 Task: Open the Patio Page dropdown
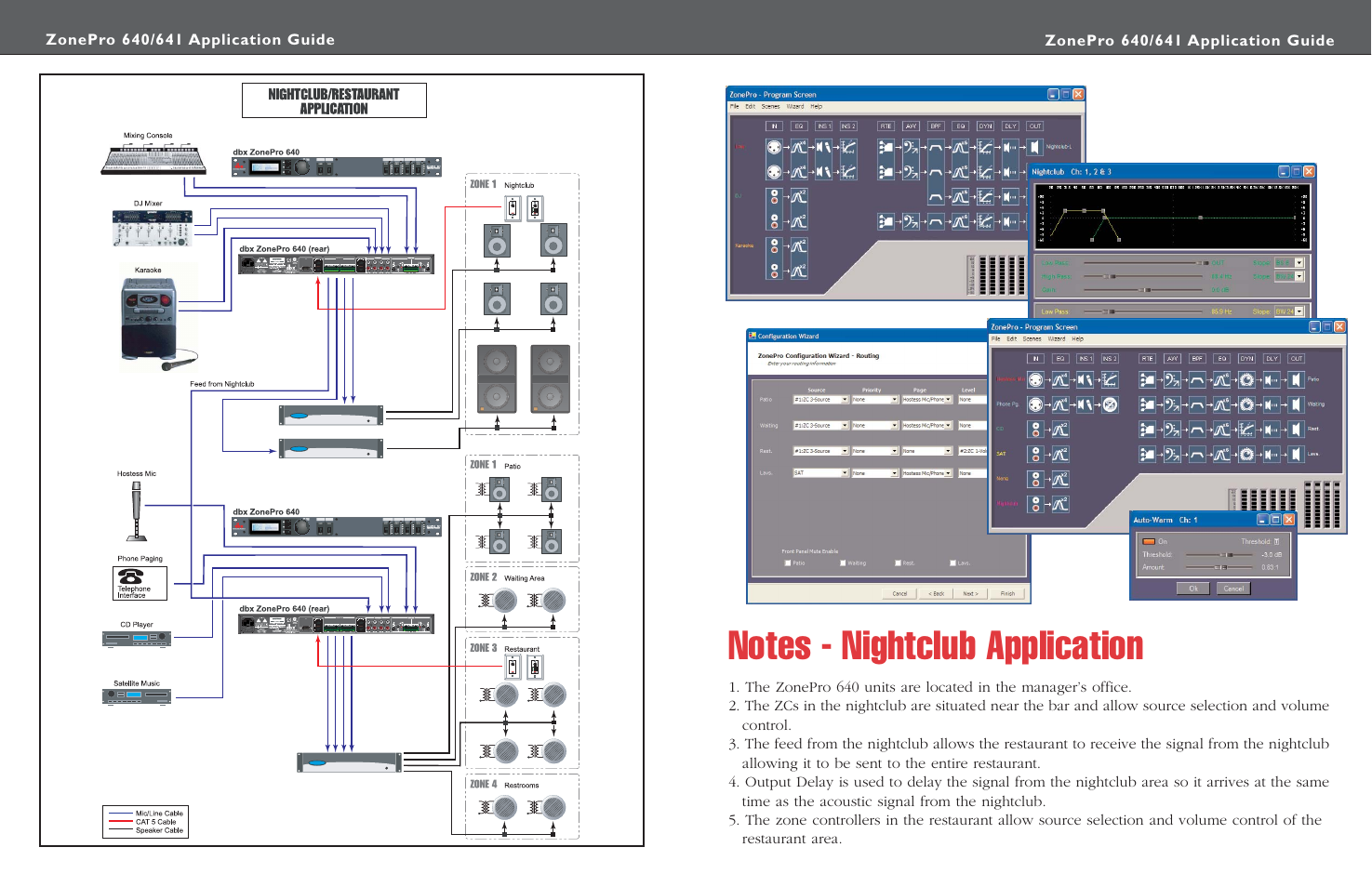click(927, 400)
